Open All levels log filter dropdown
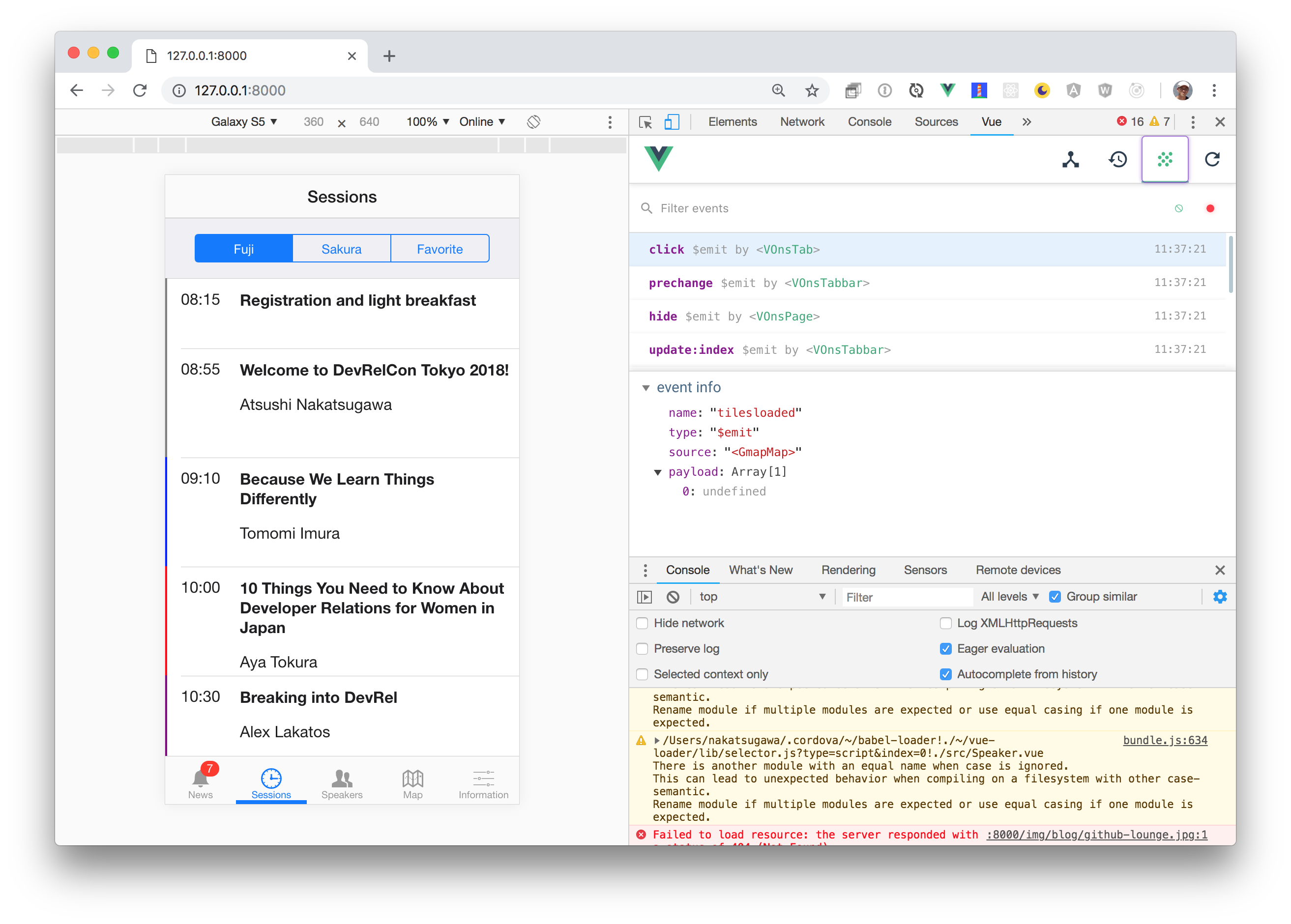This screenshot has width=1291, height=924. tap(1009, 597)
